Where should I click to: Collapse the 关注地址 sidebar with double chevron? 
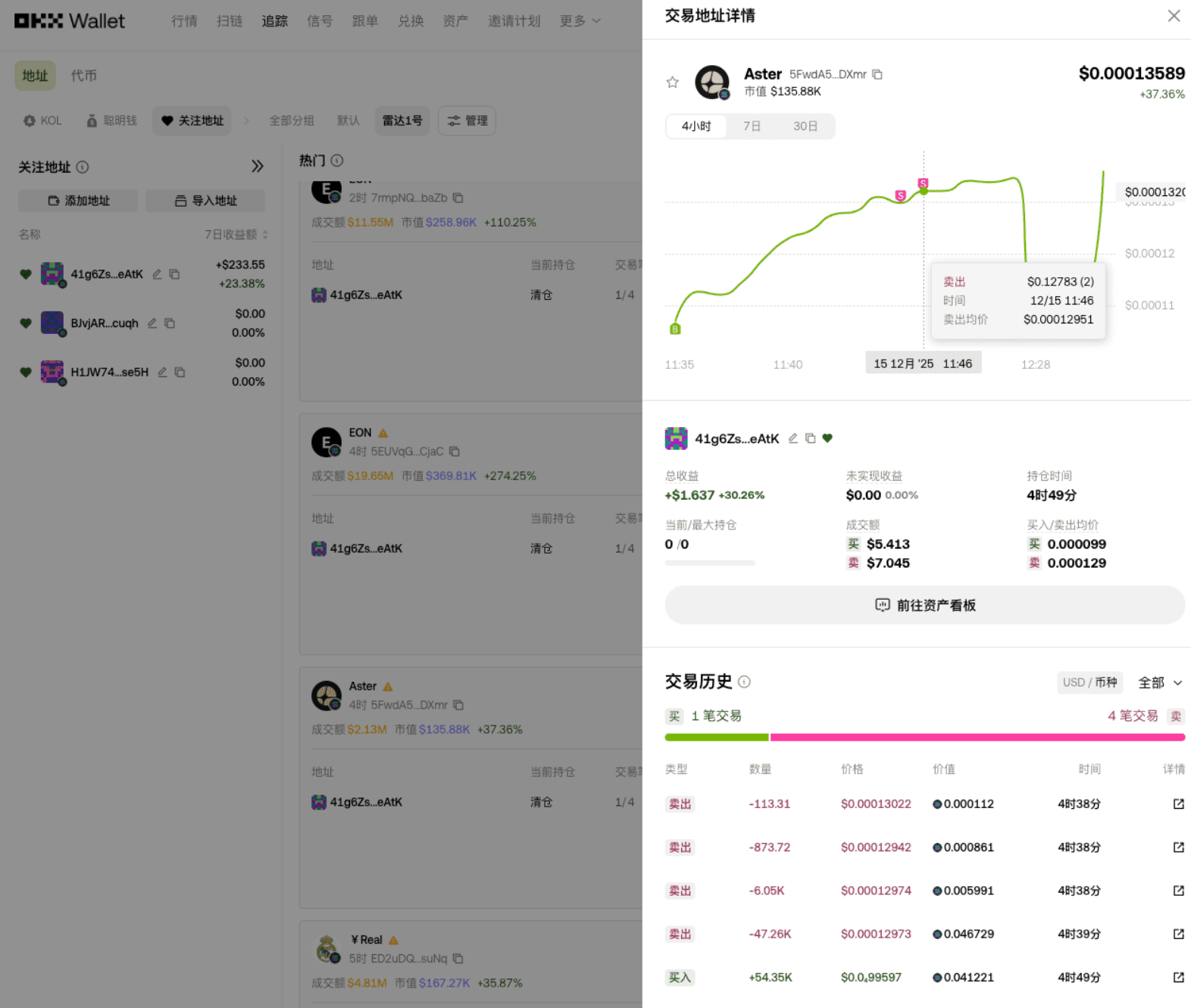(258, 167)
